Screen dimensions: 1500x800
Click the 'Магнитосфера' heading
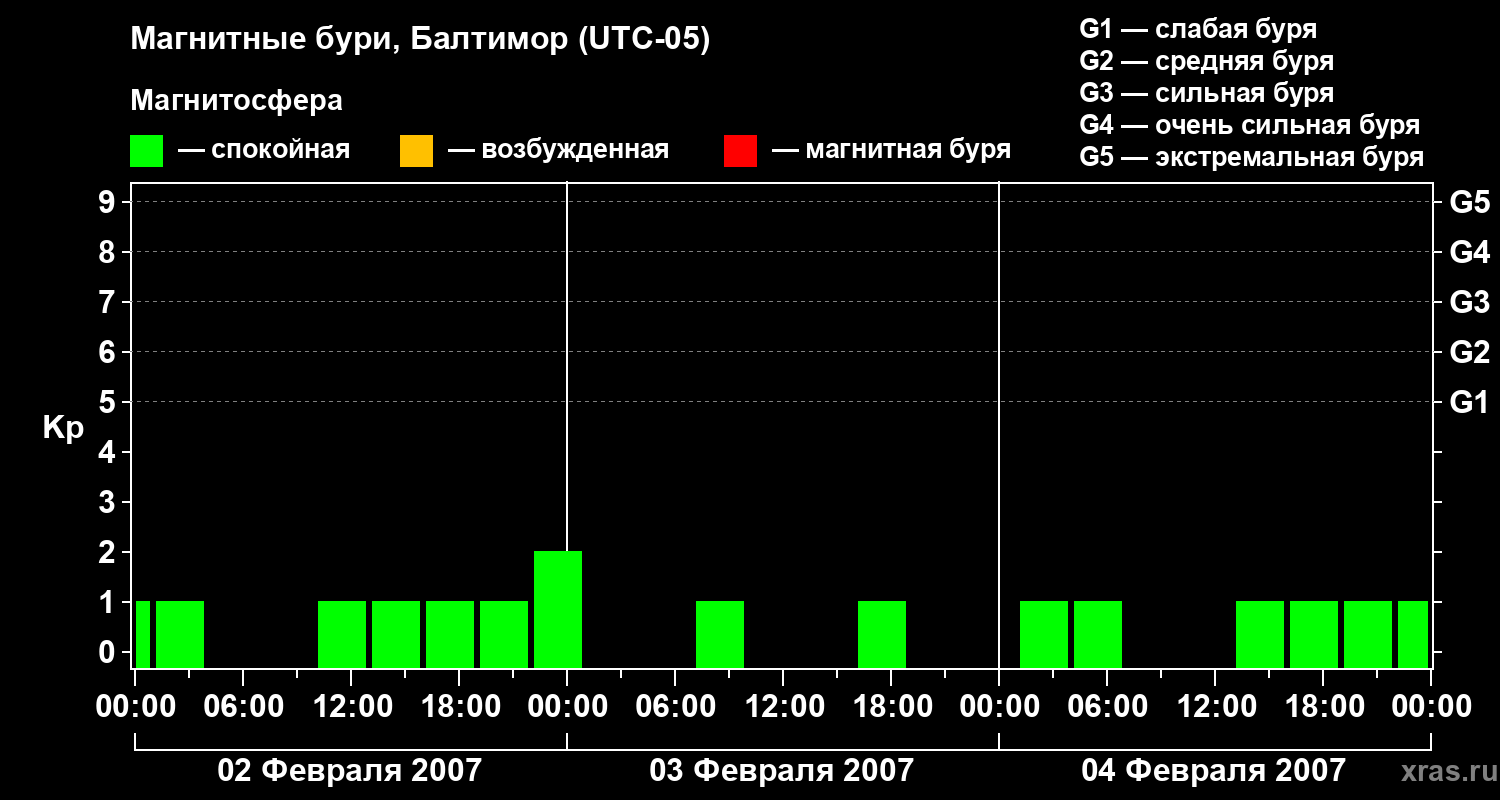click(236, 101)
